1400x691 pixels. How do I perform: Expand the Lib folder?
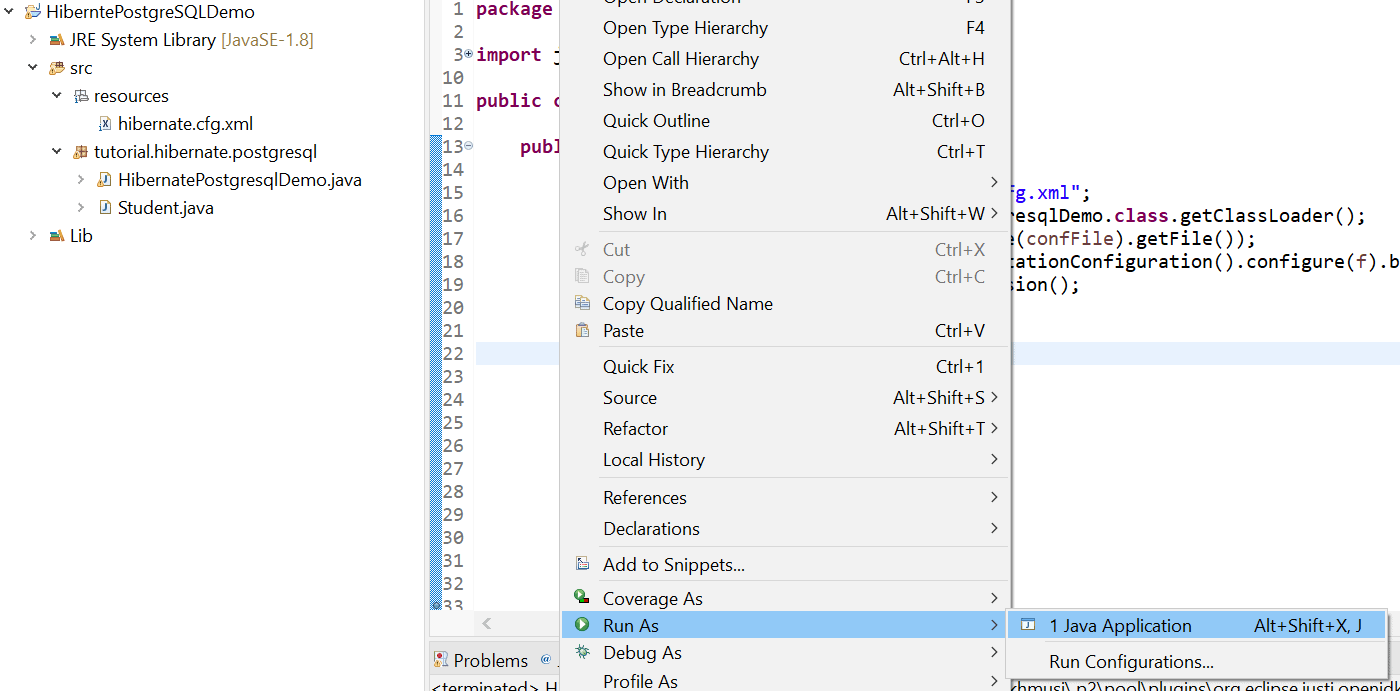click(33, 236)
